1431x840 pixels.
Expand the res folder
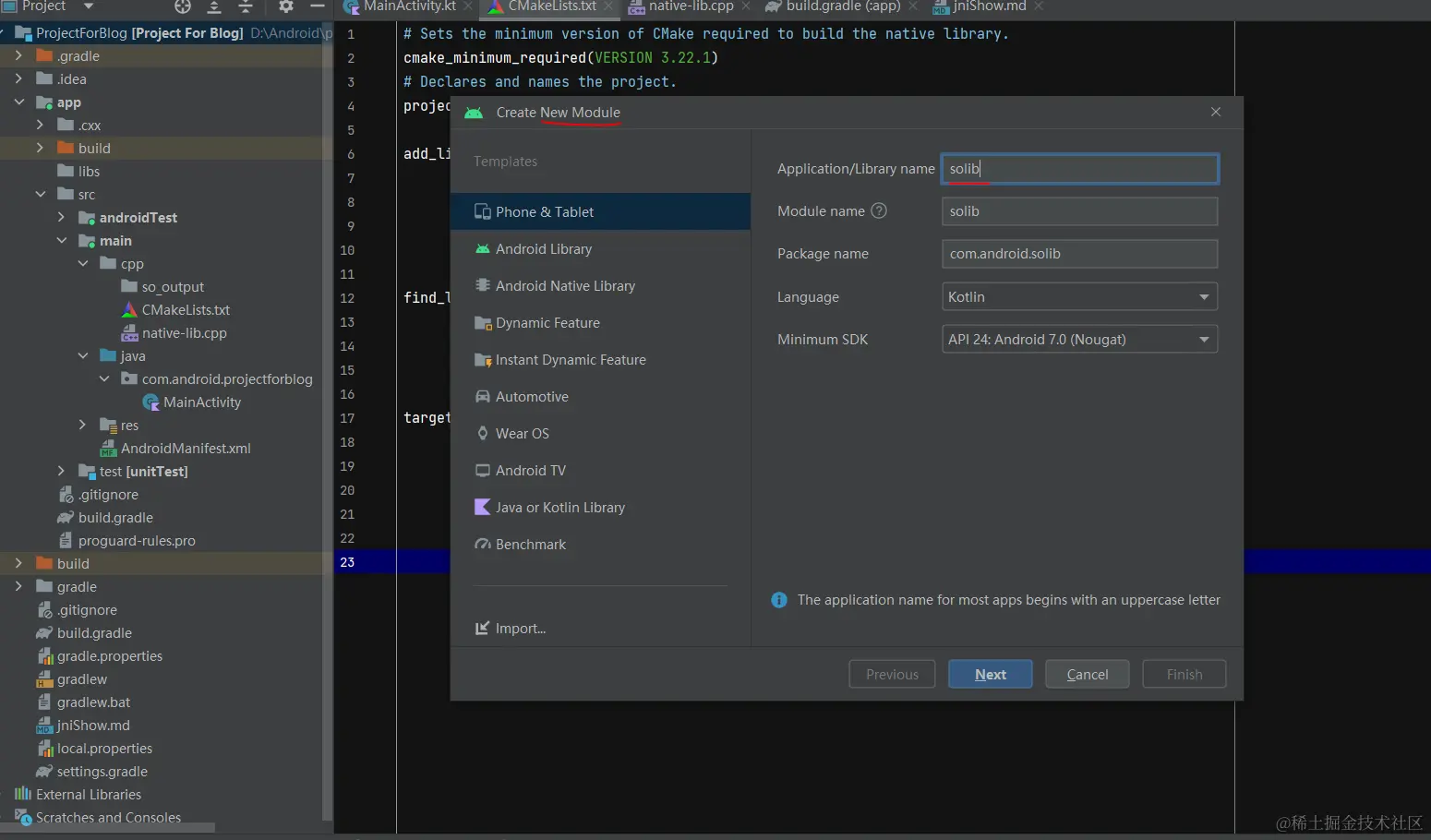point(82,425)
